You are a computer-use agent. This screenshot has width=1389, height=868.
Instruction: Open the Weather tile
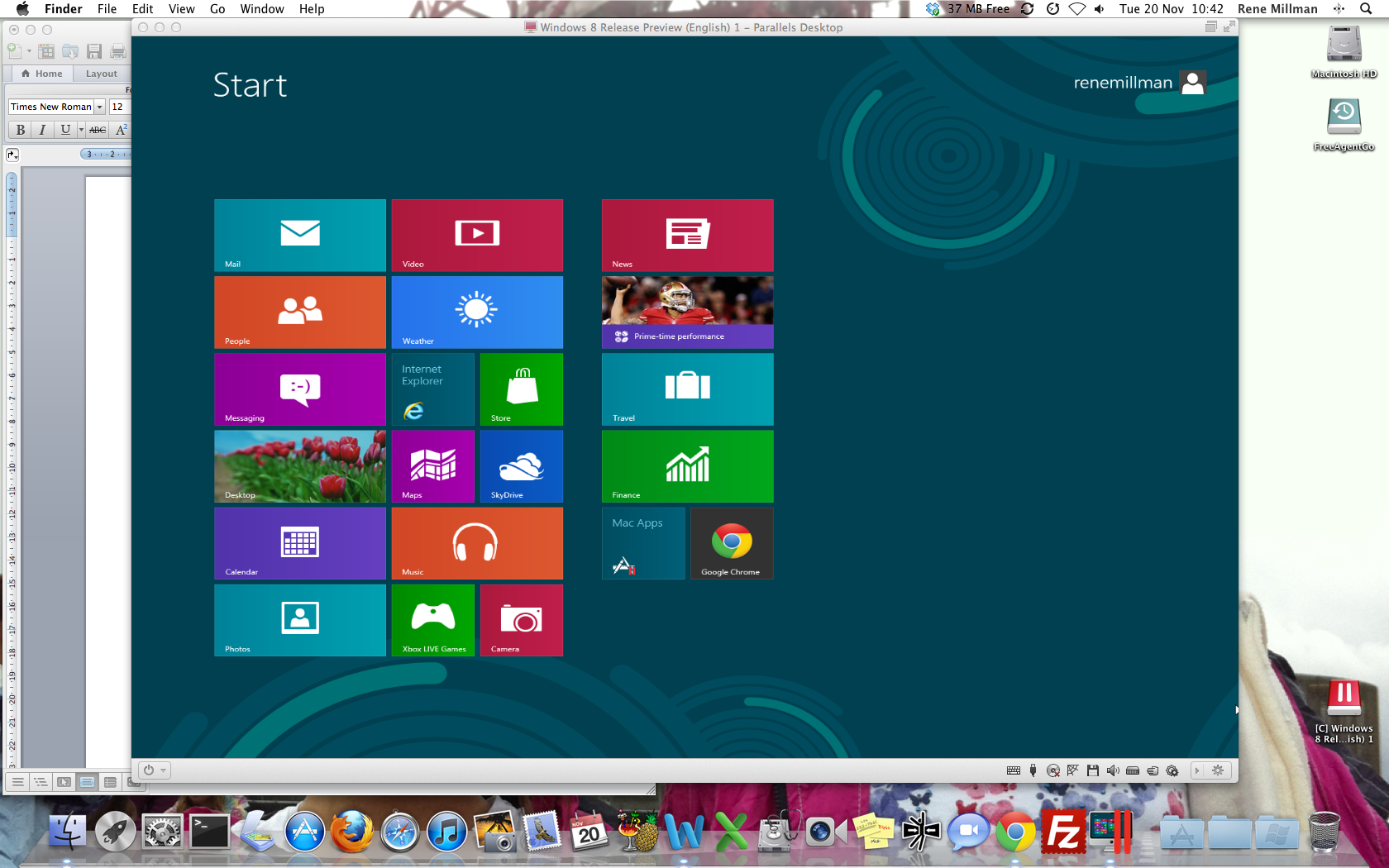click(477, 312)
